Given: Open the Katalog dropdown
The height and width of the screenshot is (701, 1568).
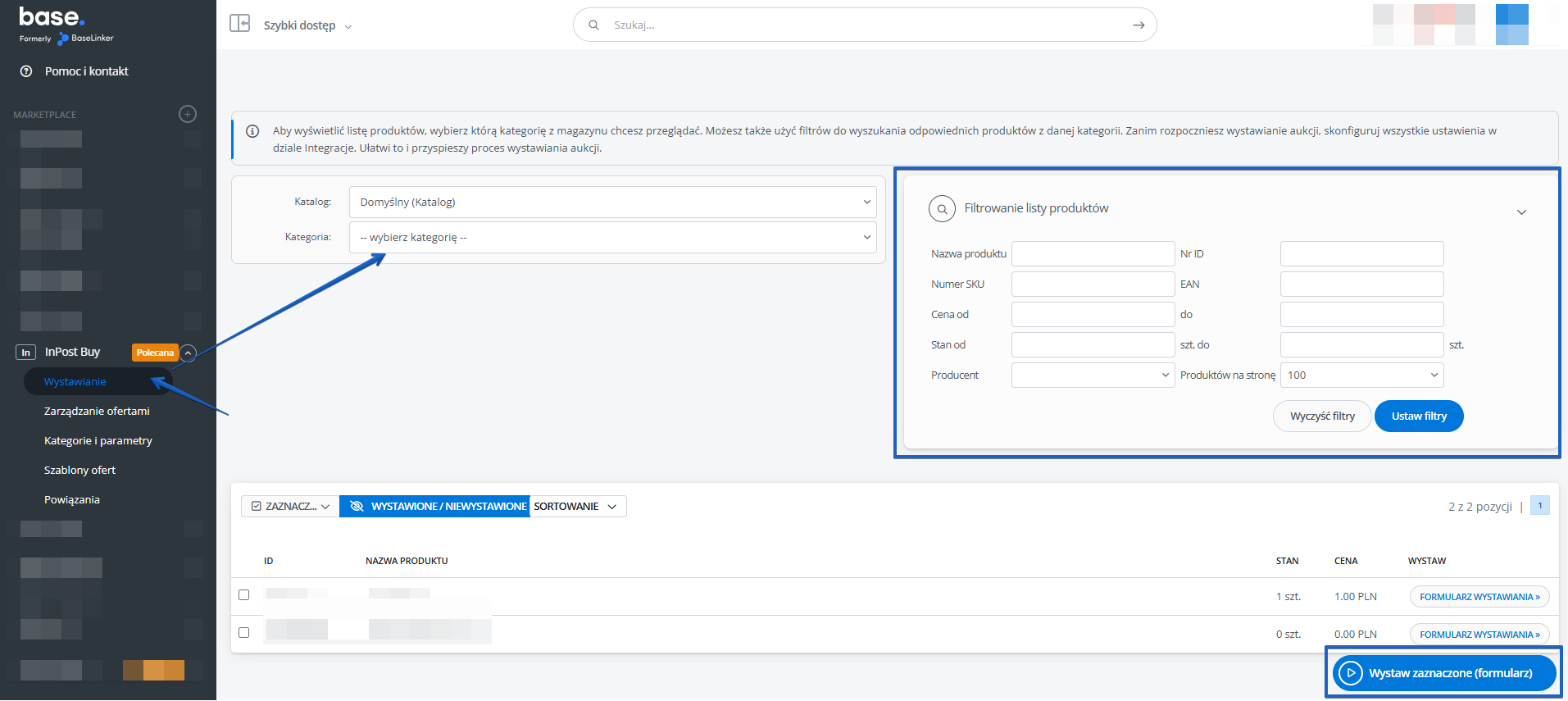Looking at the screenshot, I should [x=612, y=203].
